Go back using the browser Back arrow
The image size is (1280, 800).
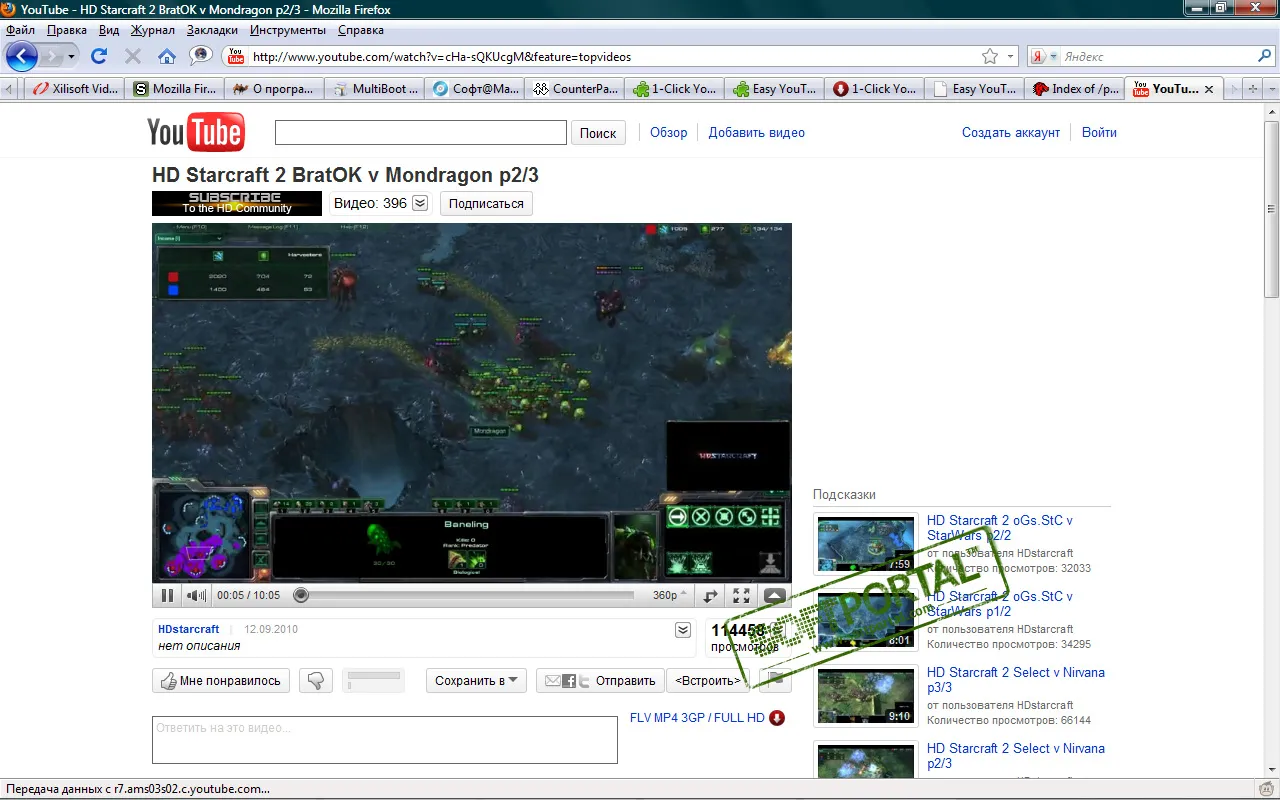pyautogui.click(x=22, y=56)
